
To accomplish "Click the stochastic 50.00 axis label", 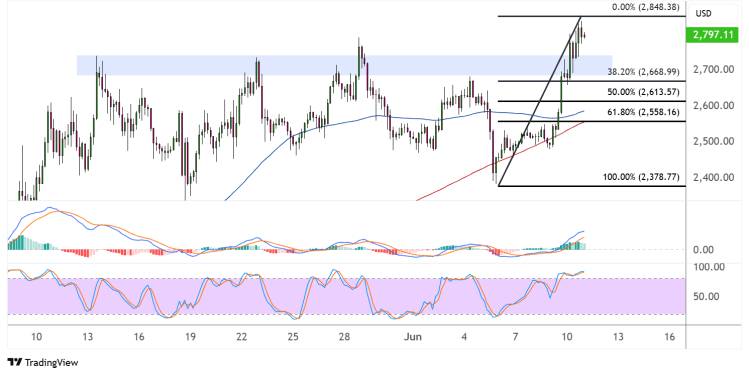I will point(706,297).
